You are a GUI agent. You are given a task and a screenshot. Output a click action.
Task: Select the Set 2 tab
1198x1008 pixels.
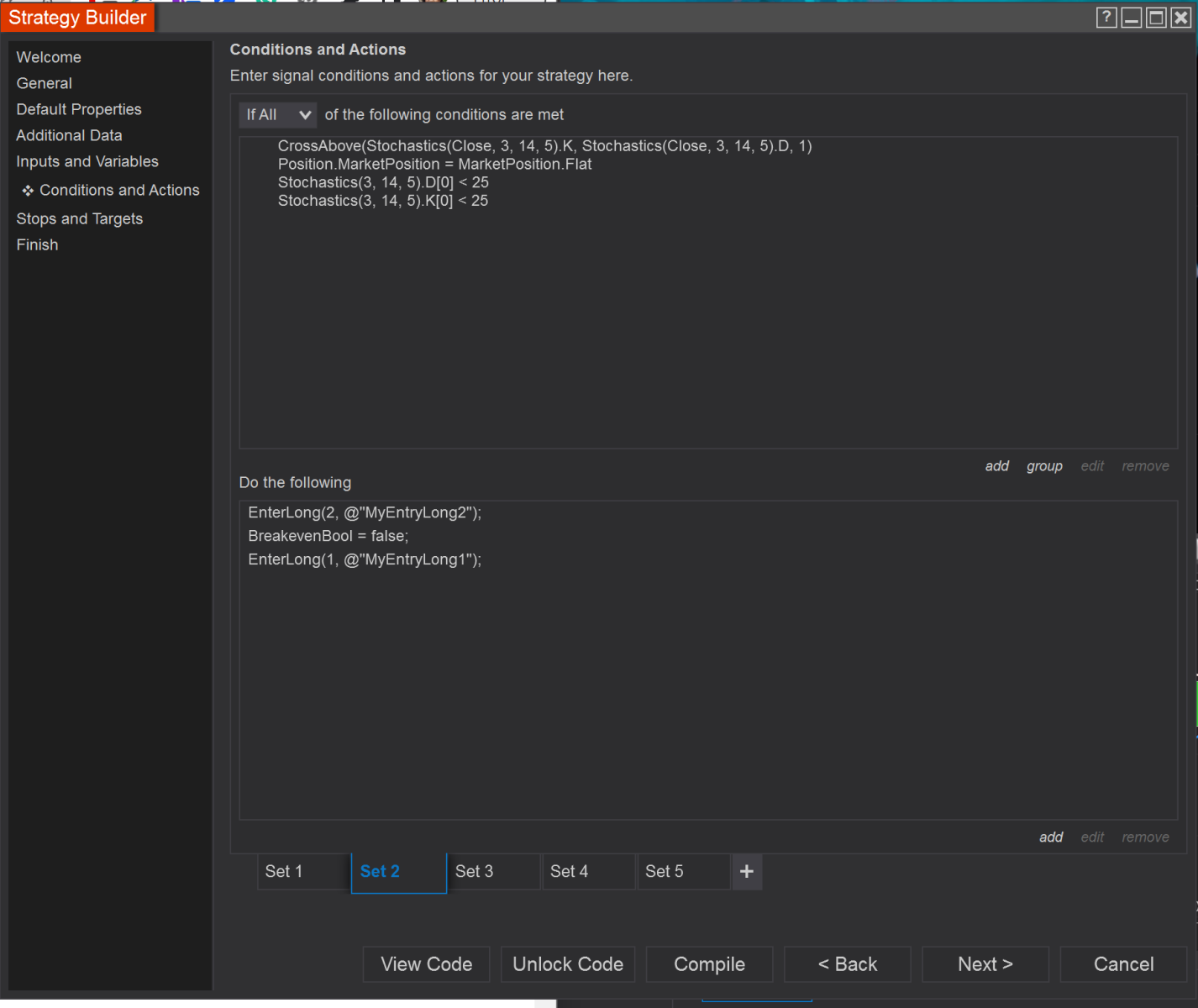coord(399,873)
